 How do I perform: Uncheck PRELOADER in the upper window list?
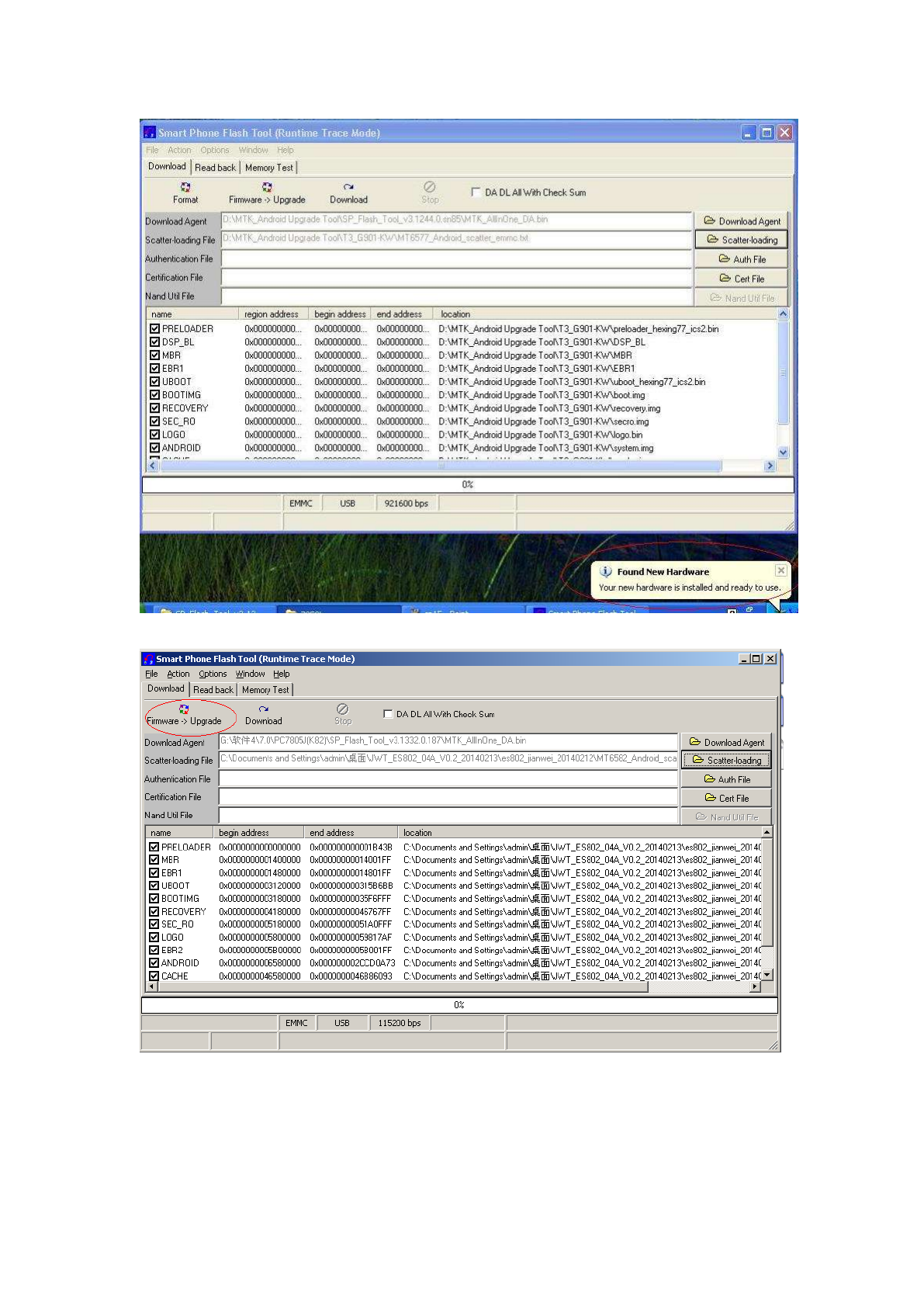(154, 329)
